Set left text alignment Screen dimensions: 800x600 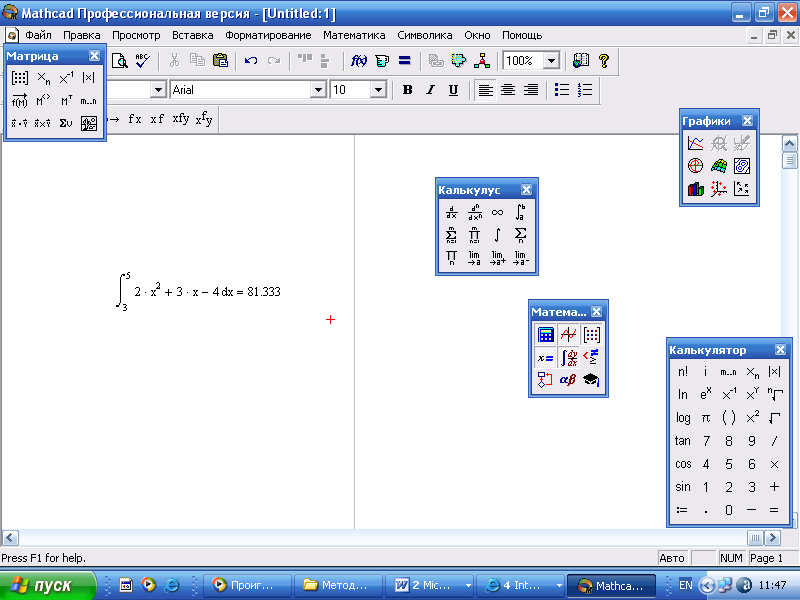click(x=485, y=90)
